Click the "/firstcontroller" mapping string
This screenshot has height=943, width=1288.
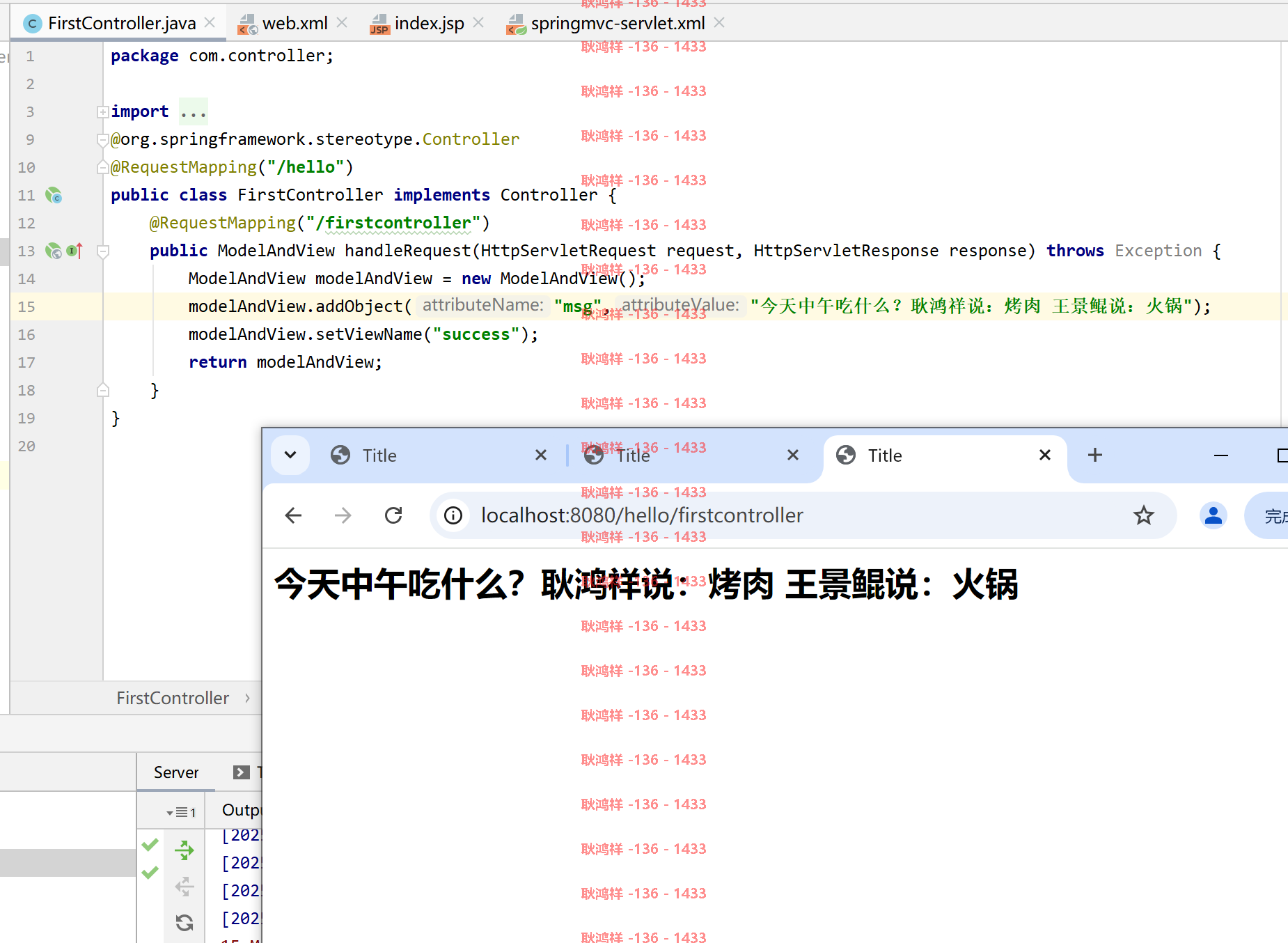[x=393, y=223]
